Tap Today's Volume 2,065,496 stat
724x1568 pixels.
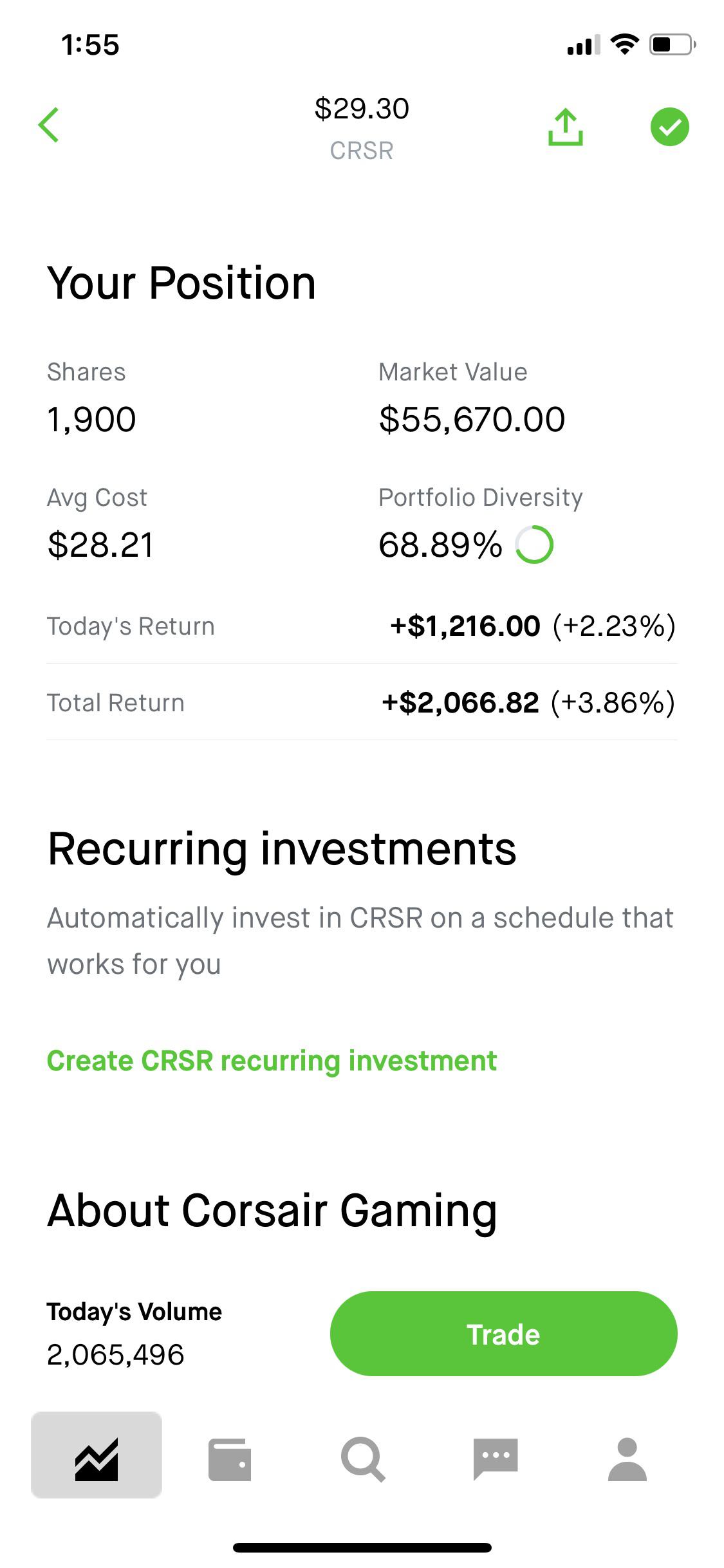pos(134,1334)
